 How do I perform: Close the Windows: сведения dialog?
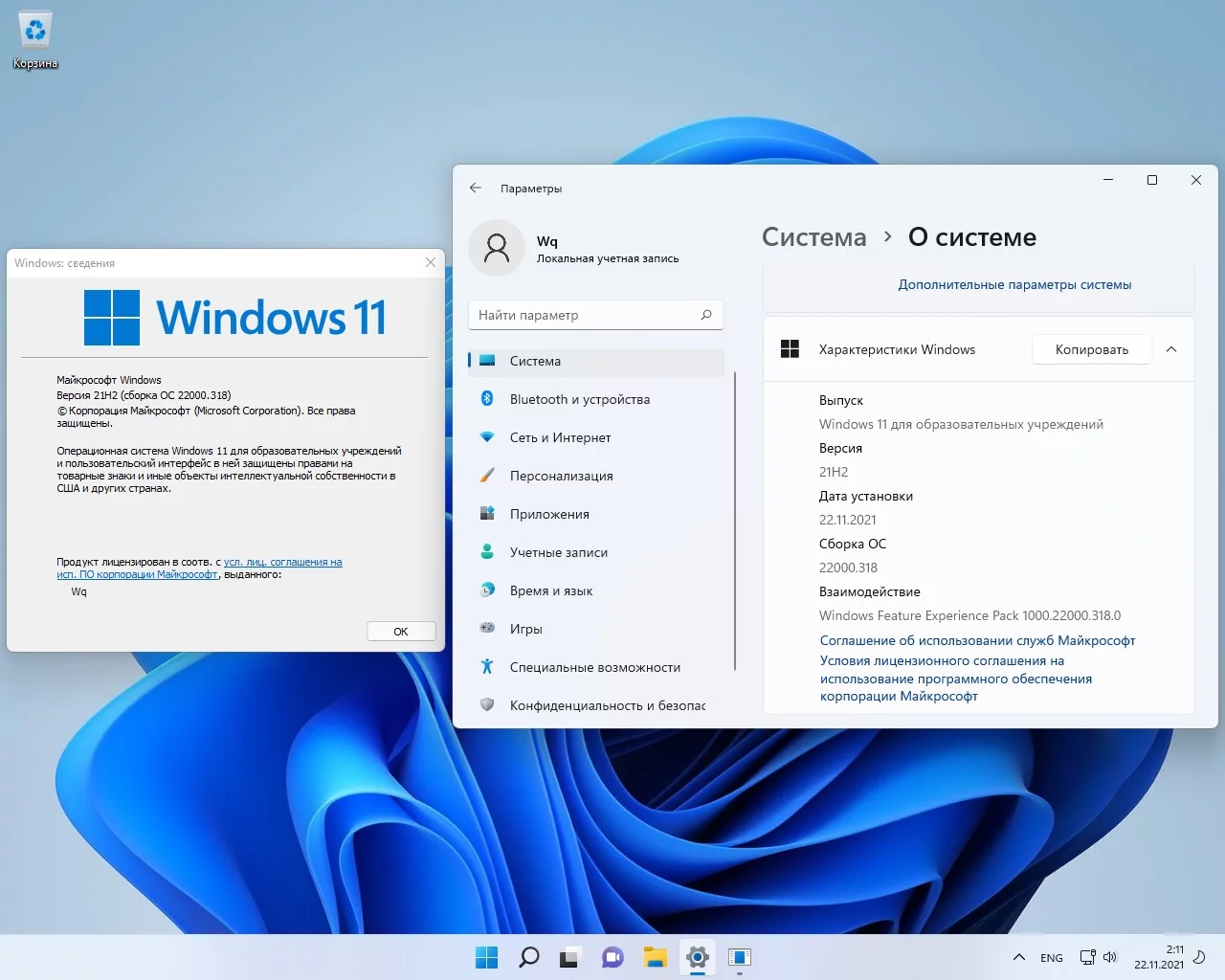point(431,262)
